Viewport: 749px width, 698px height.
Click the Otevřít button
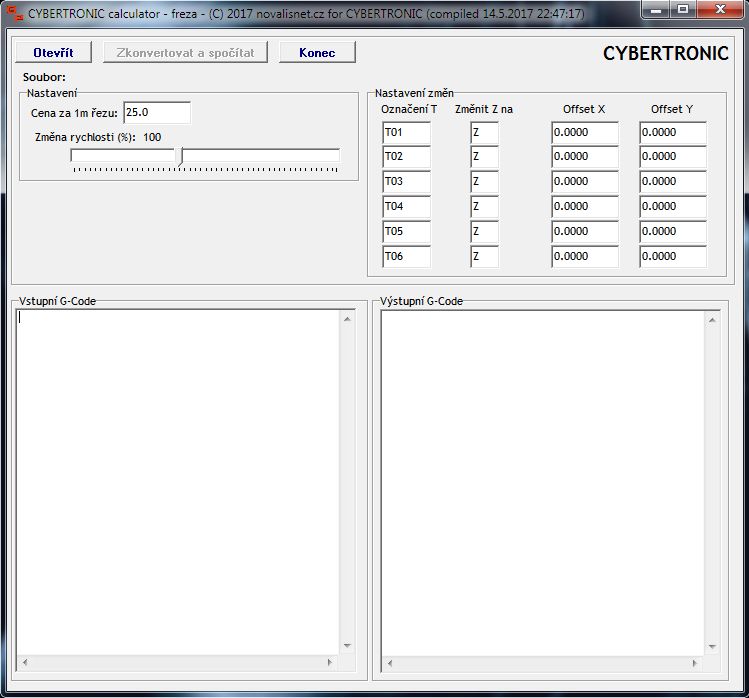pos(53,52)
